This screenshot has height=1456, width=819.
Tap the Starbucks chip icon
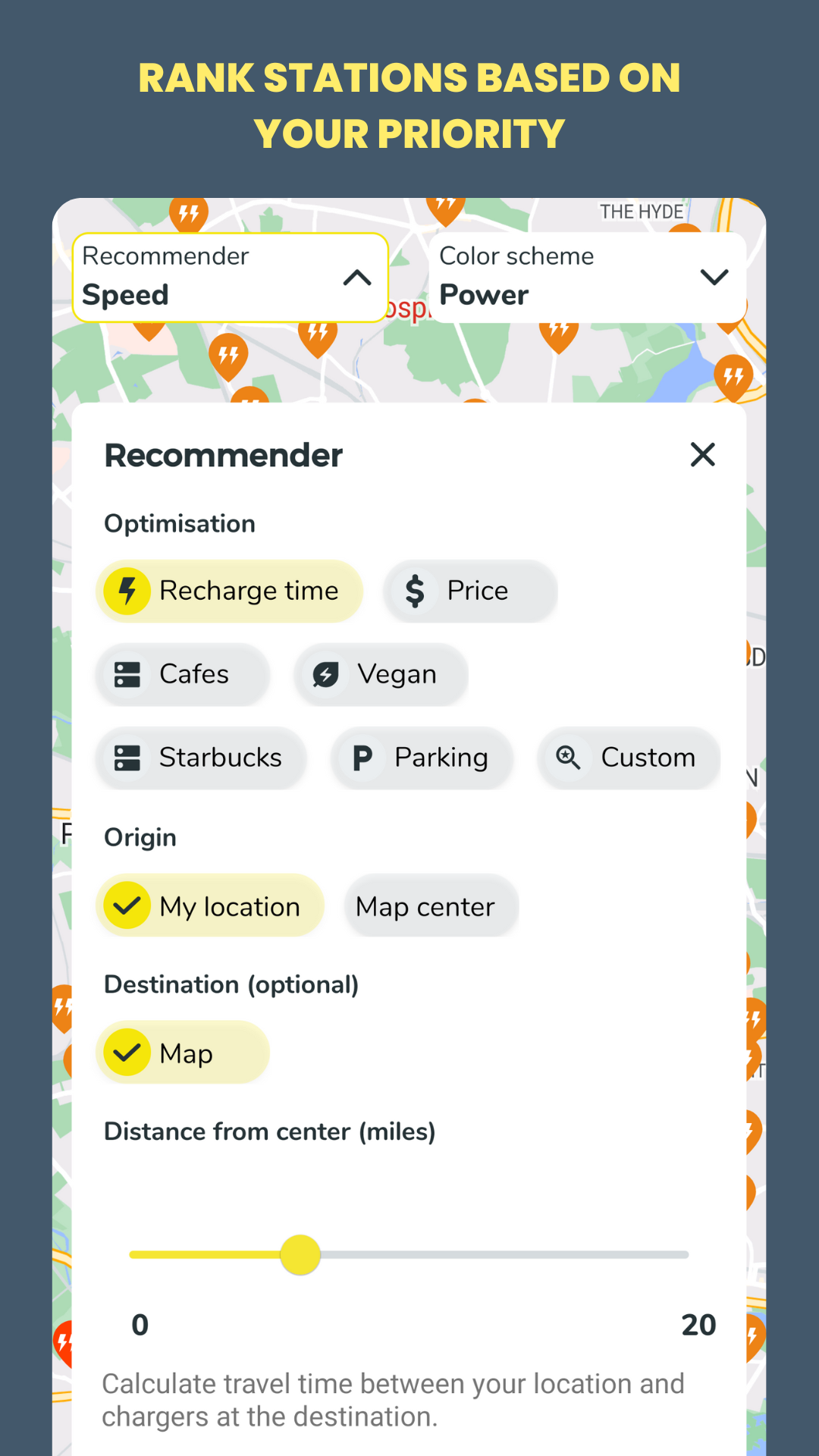coord(127,758)
